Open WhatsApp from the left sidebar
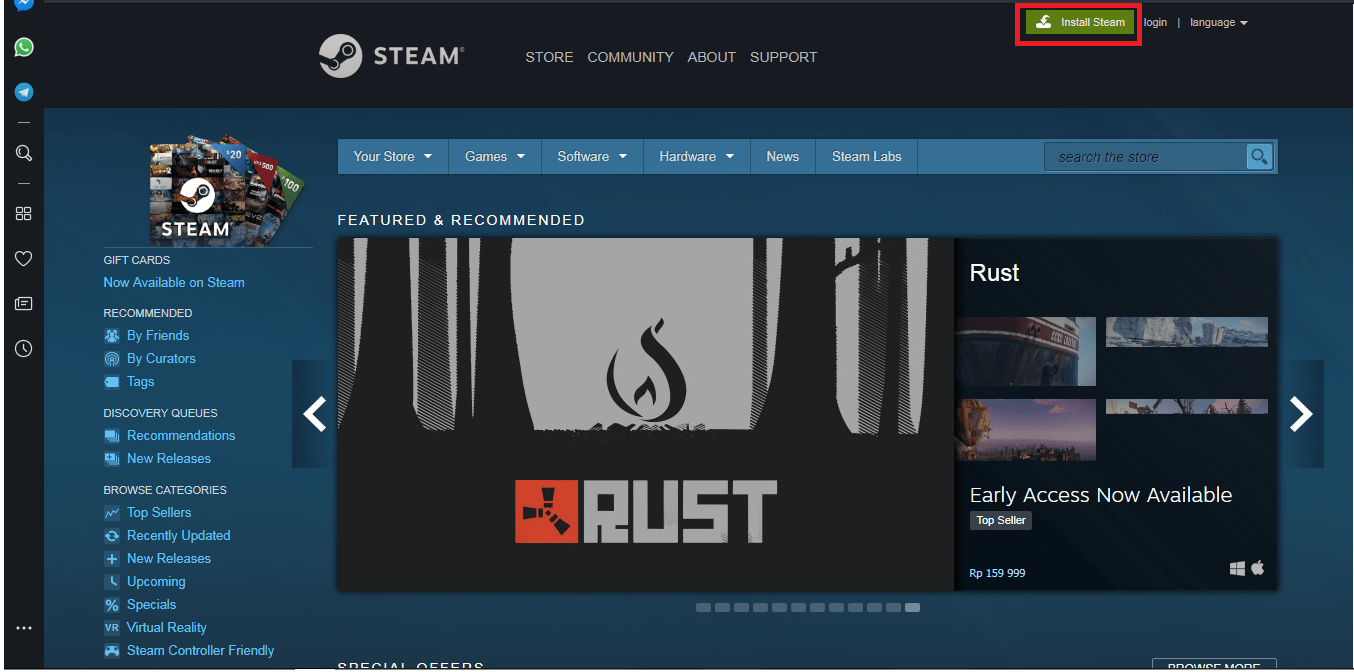The image size is (1354, 672). (23, 47)
